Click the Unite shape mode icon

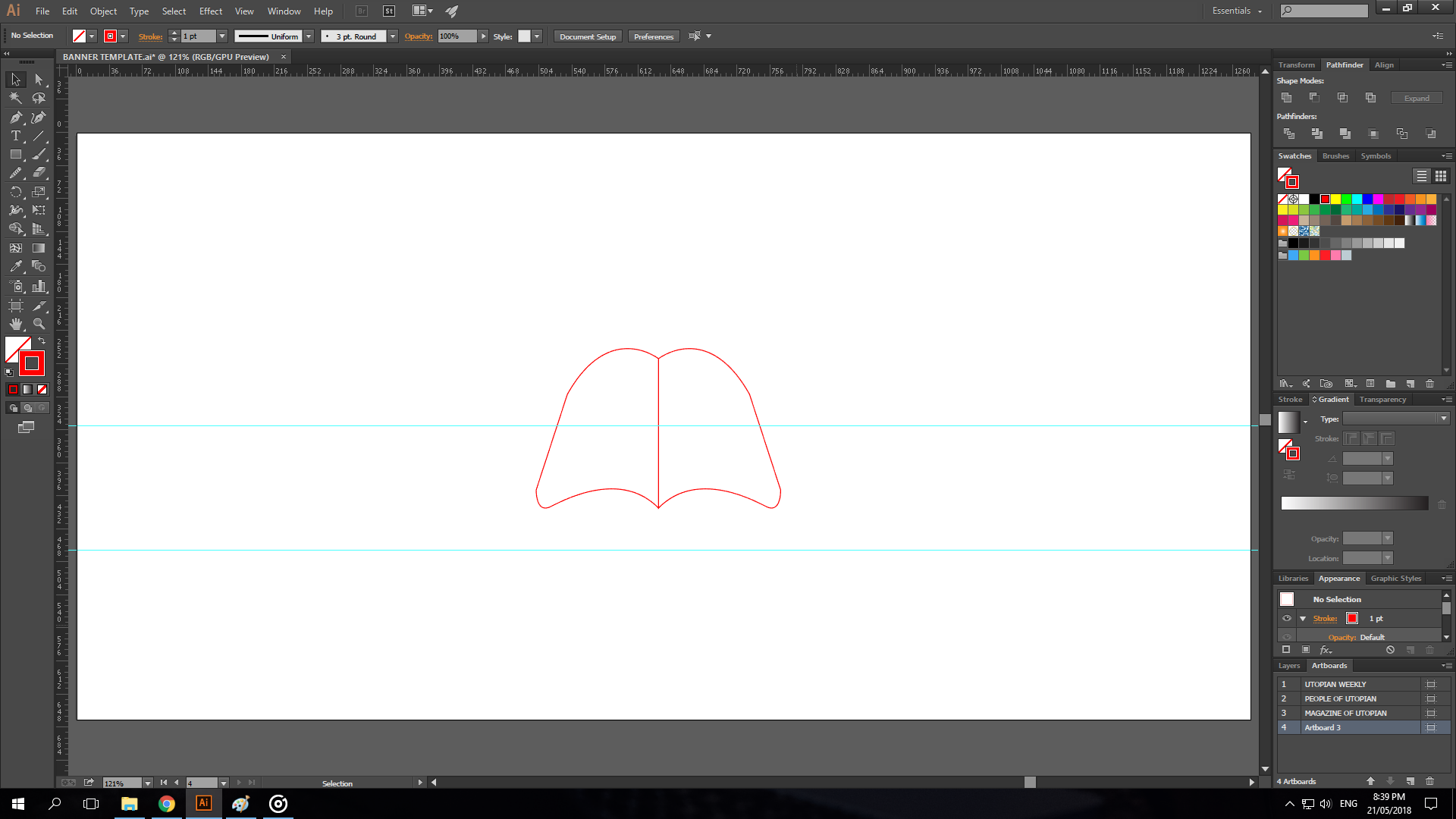(x=1286, y=98)
